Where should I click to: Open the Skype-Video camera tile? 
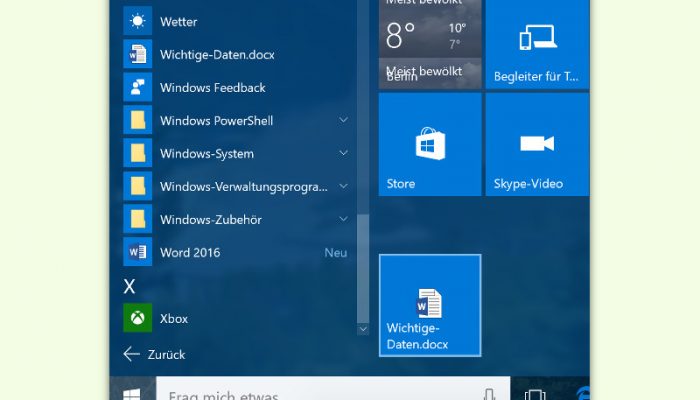(538, 144)
